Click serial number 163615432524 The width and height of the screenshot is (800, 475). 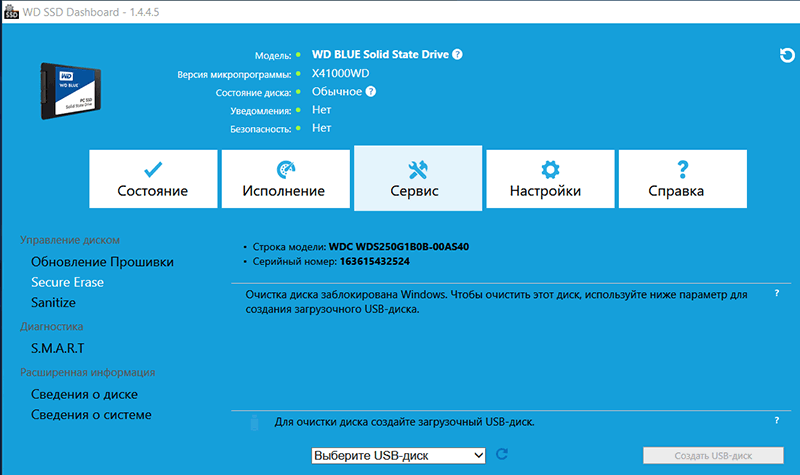coord(374,262)
